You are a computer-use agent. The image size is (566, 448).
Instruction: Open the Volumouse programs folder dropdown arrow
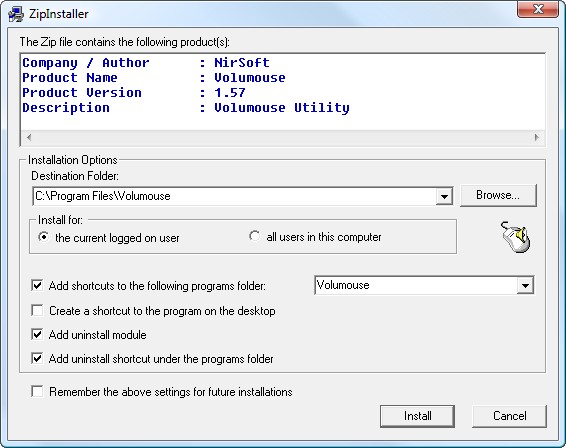tap(525, 286)
